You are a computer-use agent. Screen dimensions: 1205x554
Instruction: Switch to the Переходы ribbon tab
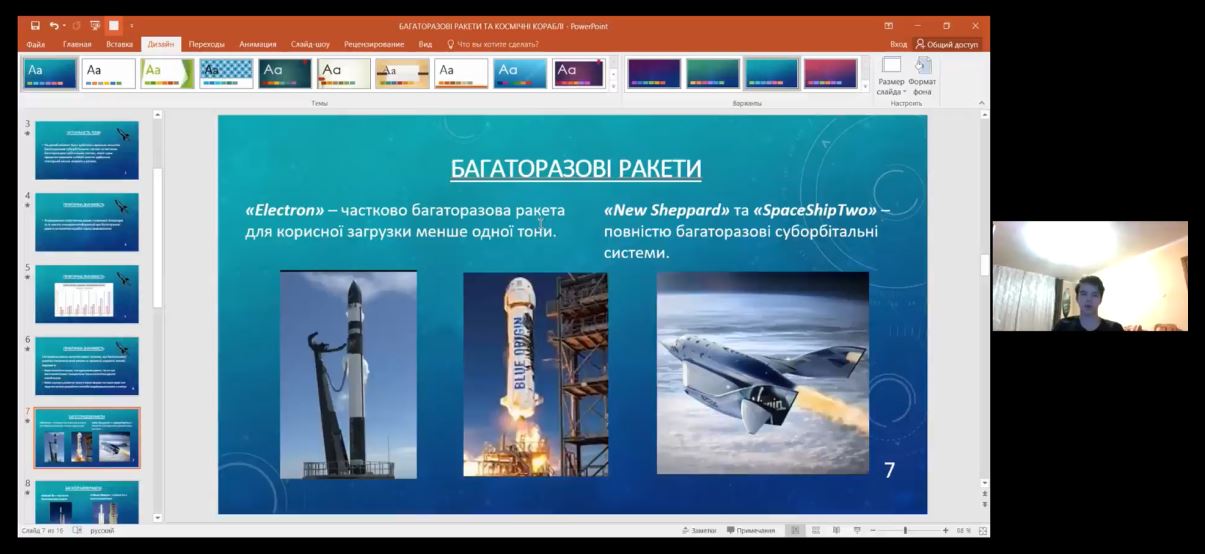[207, 44]
